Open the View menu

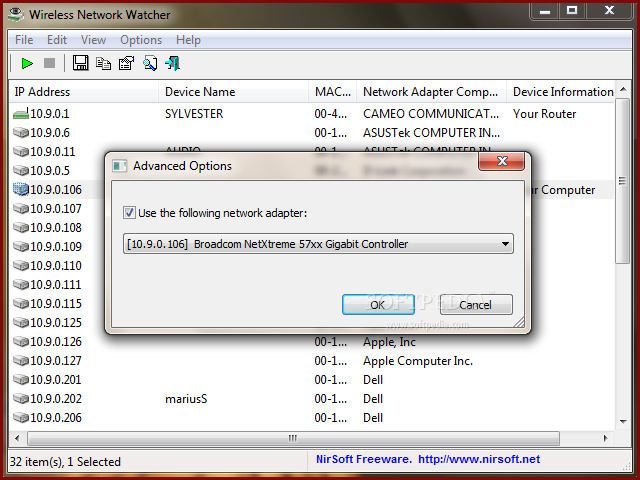[93, 40]
